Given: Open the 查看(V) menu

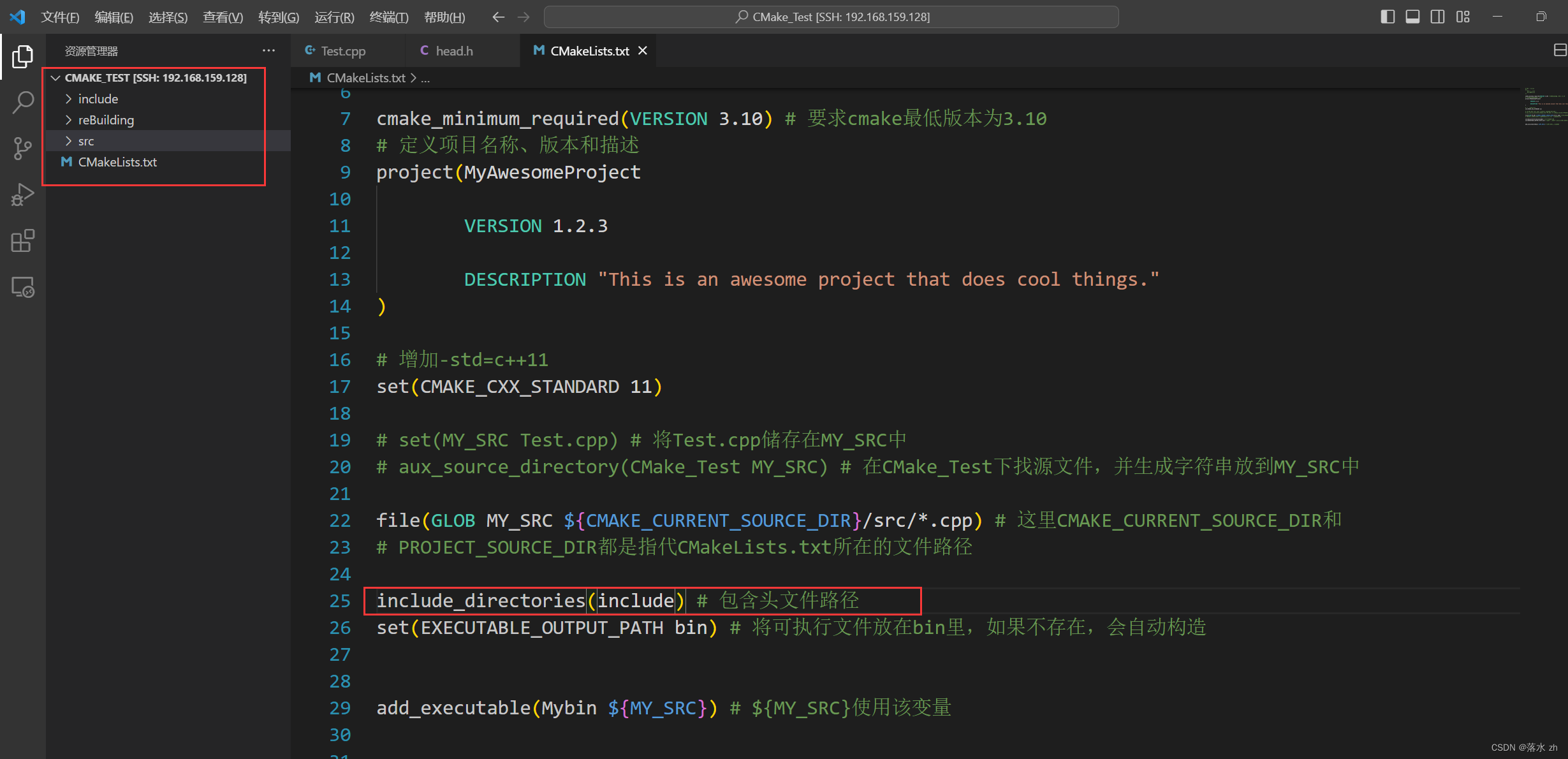Looking at the screenshot, I should click(223, 17).
